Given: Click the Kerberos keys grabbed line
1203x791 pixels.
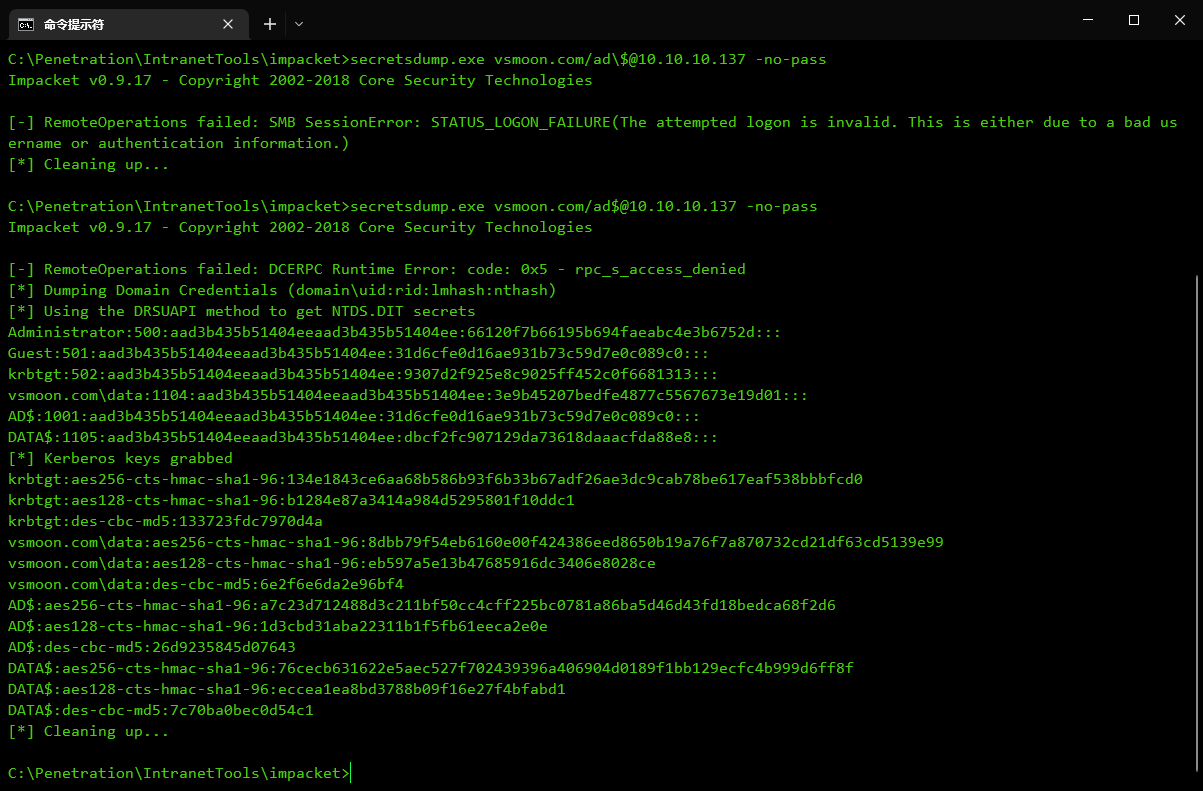Looking at the screenshot, I should pos(120,458).
